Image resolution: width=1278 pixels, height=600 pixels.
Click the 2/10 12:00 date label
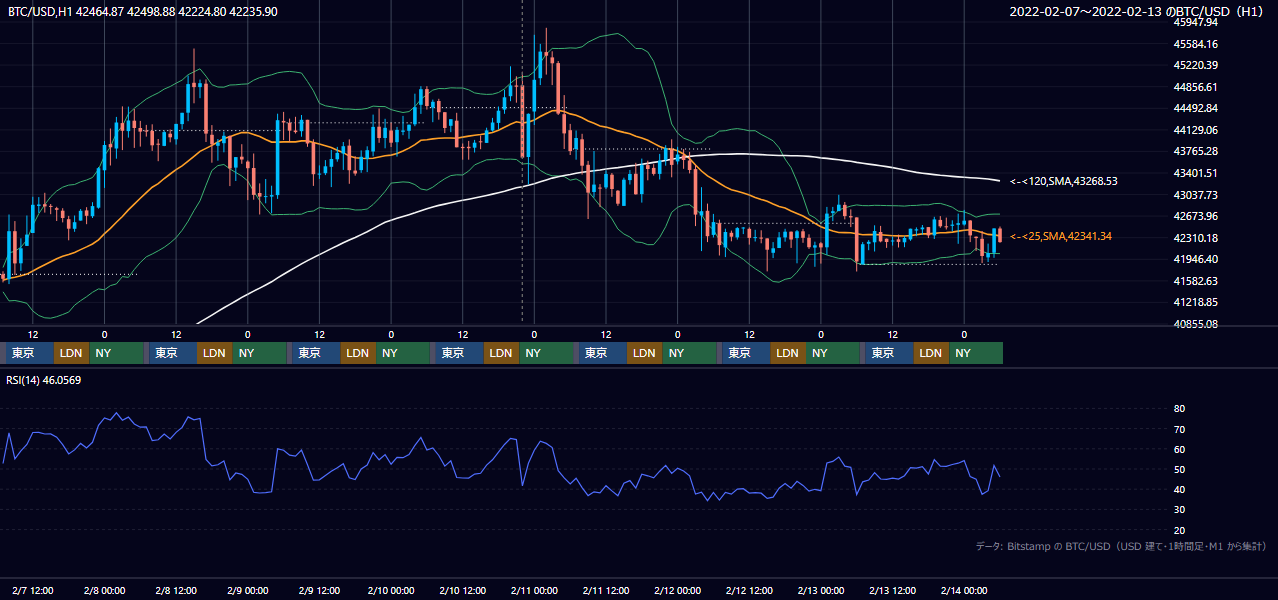click(463, 590)
